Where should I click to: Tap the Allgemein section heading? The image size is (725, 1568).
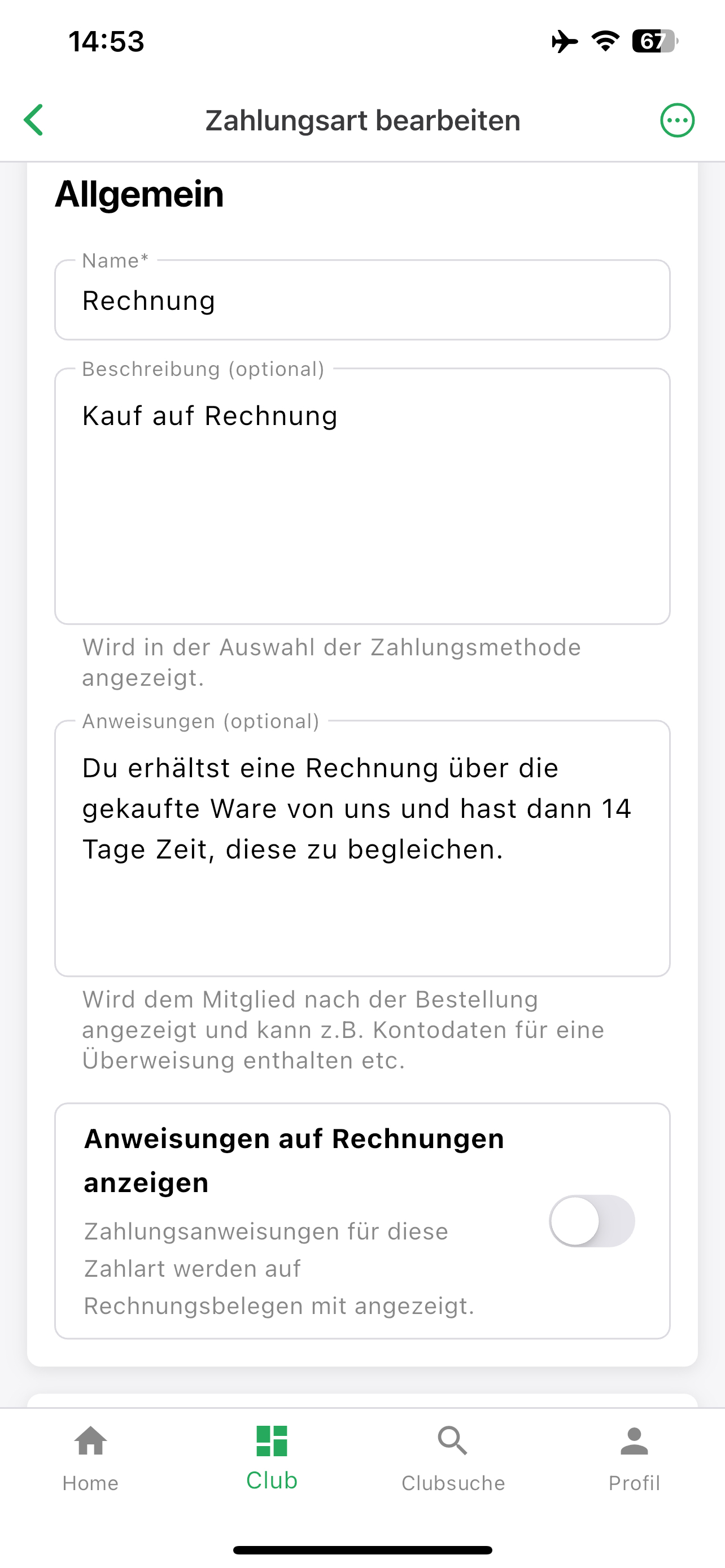(139, 194)
